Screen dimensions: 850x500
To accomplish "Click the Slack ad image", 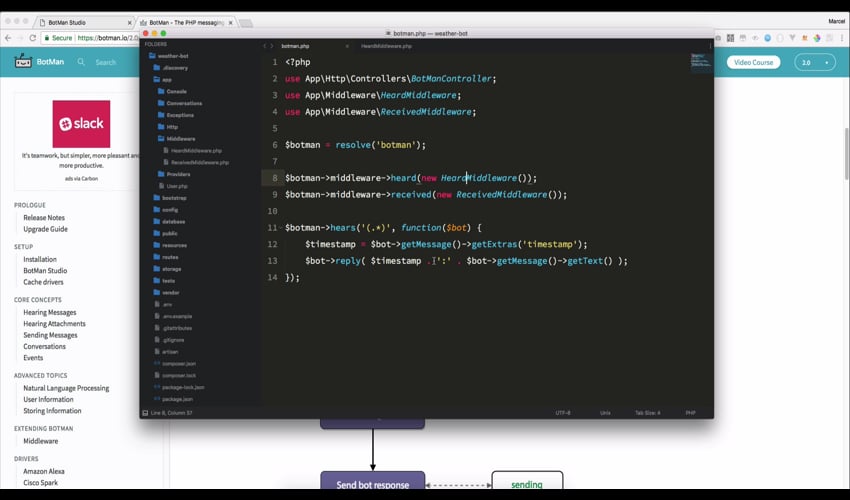I will click(81, 124).
